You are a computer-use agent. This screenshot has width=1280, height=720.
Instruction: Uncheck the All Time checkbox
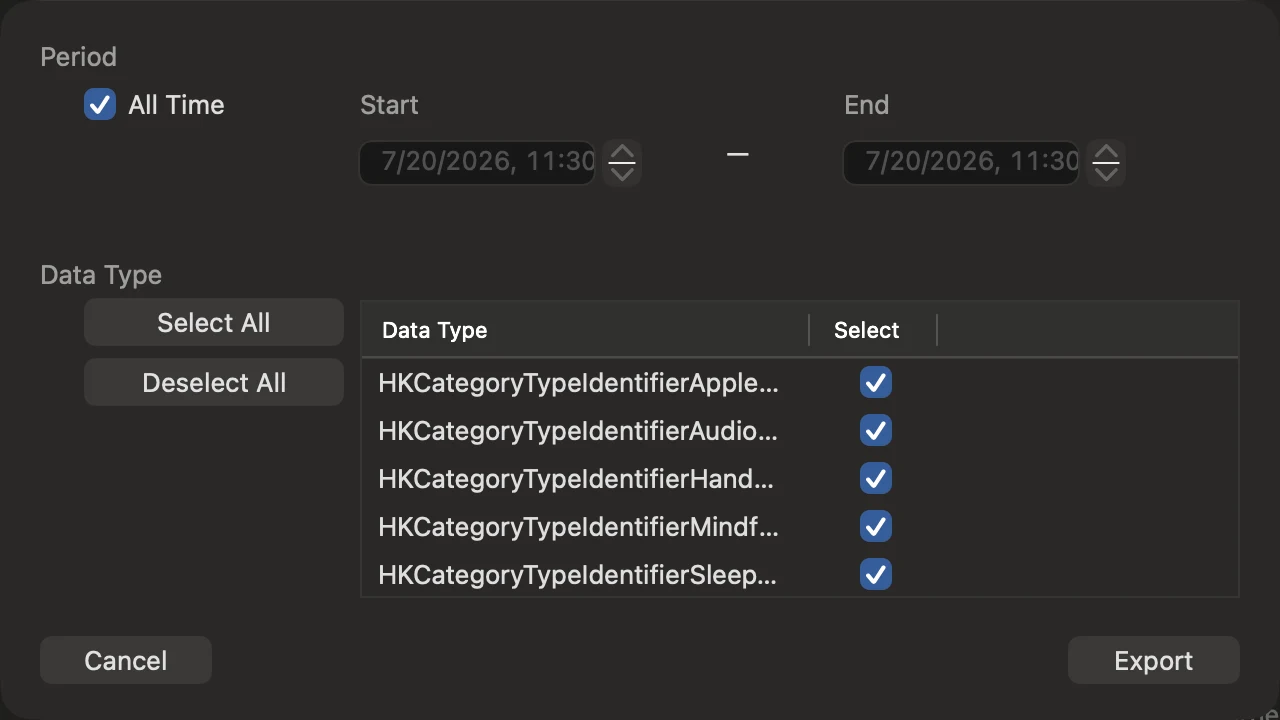tap(100, 105)
